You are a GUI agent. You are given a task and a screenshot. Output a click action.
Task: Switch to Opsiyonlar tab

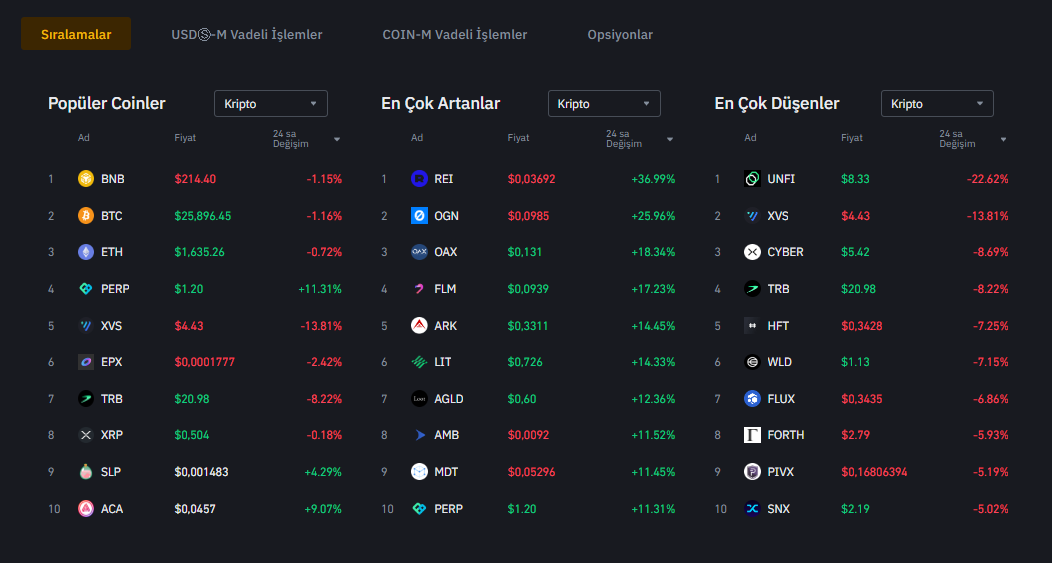tap(620, 35)
